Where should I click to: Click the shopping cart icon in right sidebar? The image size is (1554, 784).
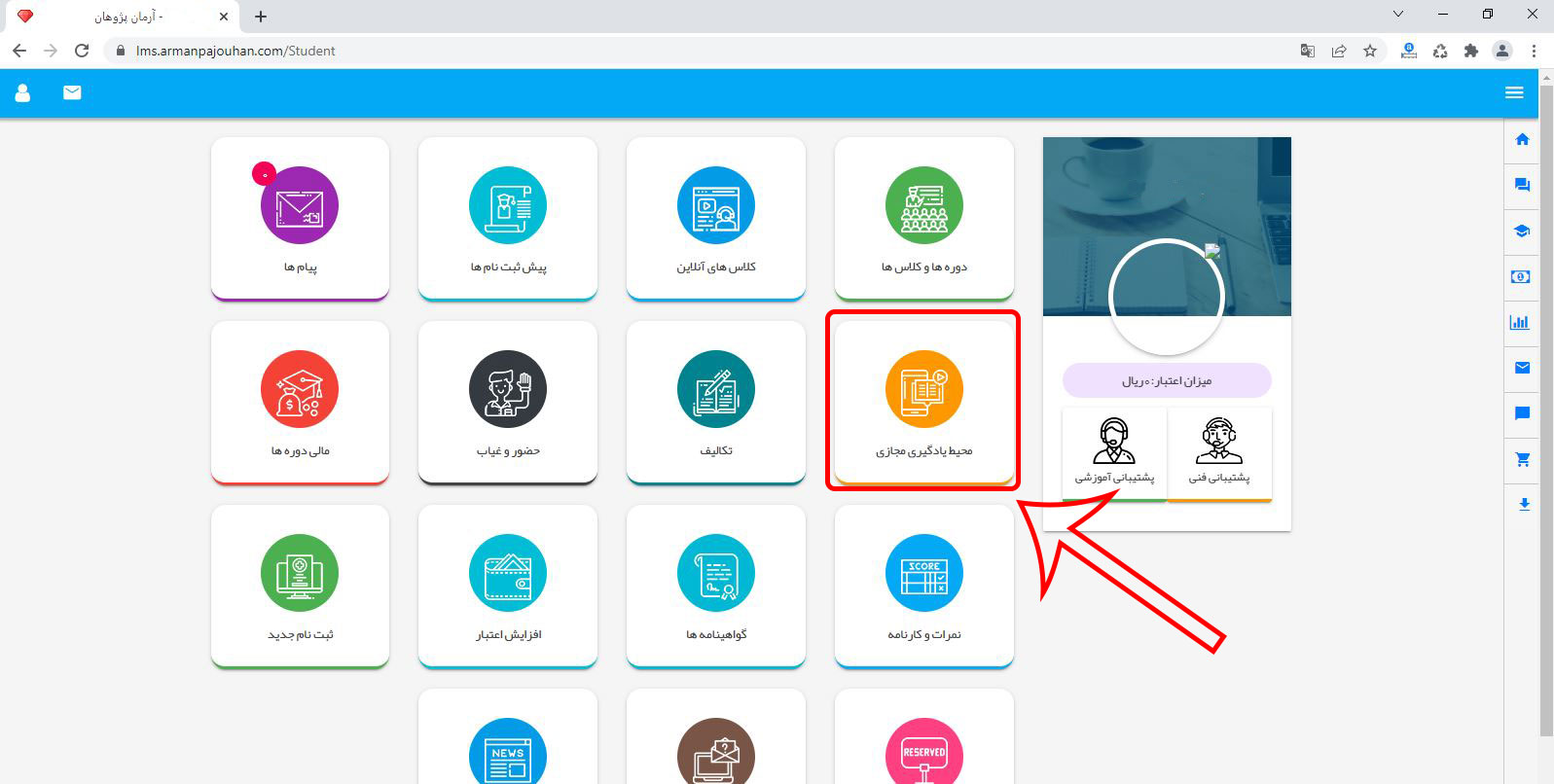(1523, 459)
